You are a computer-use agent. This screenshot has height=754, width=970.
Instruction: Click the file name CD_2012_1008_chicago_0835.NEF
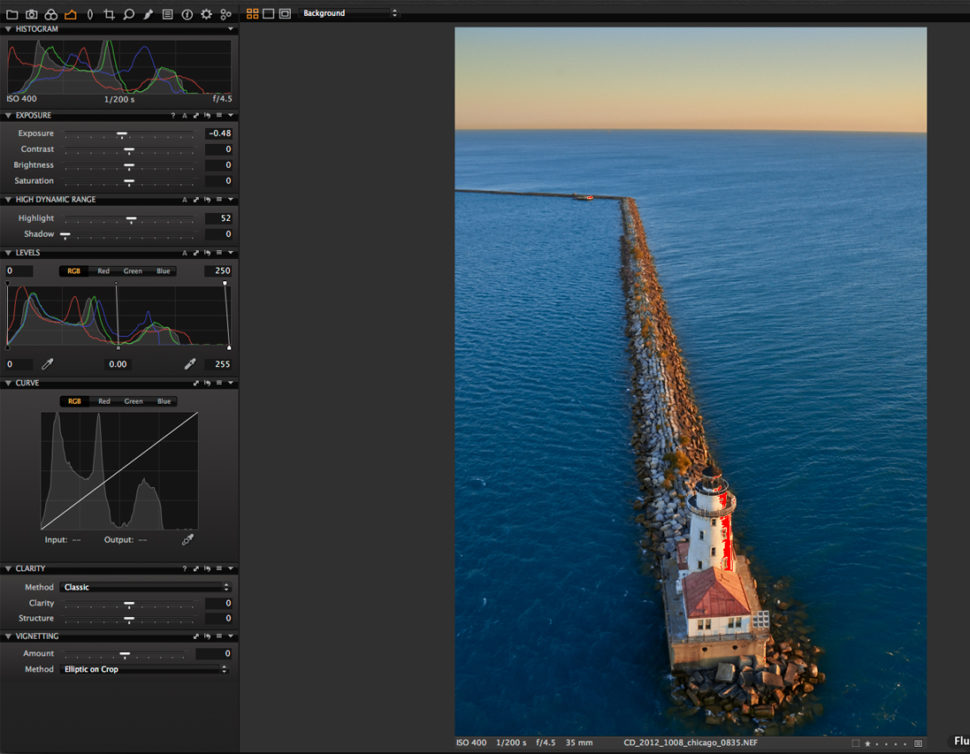tap(690, 743)
